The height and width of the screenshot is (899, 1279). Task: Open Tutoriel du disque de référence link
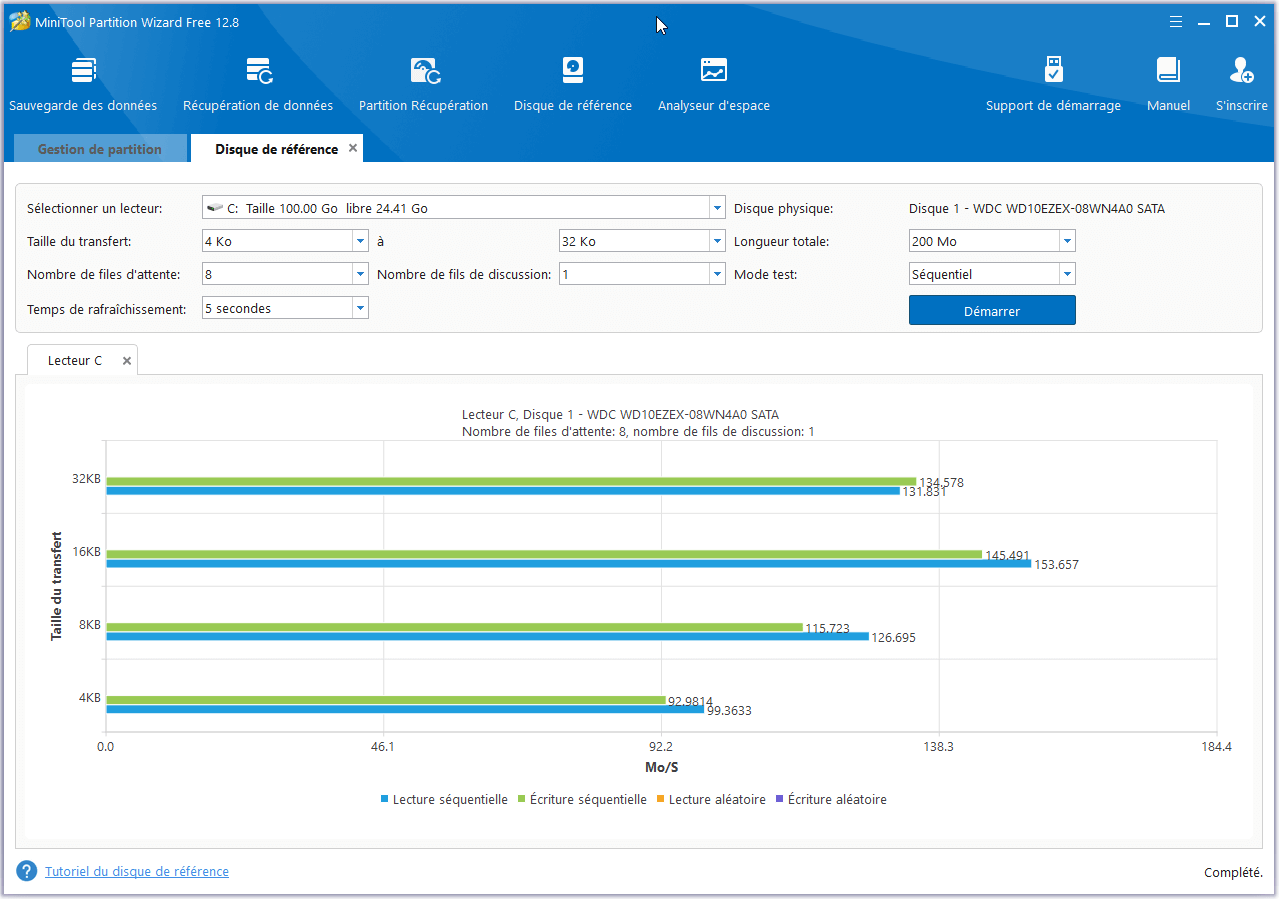point(137,871)
